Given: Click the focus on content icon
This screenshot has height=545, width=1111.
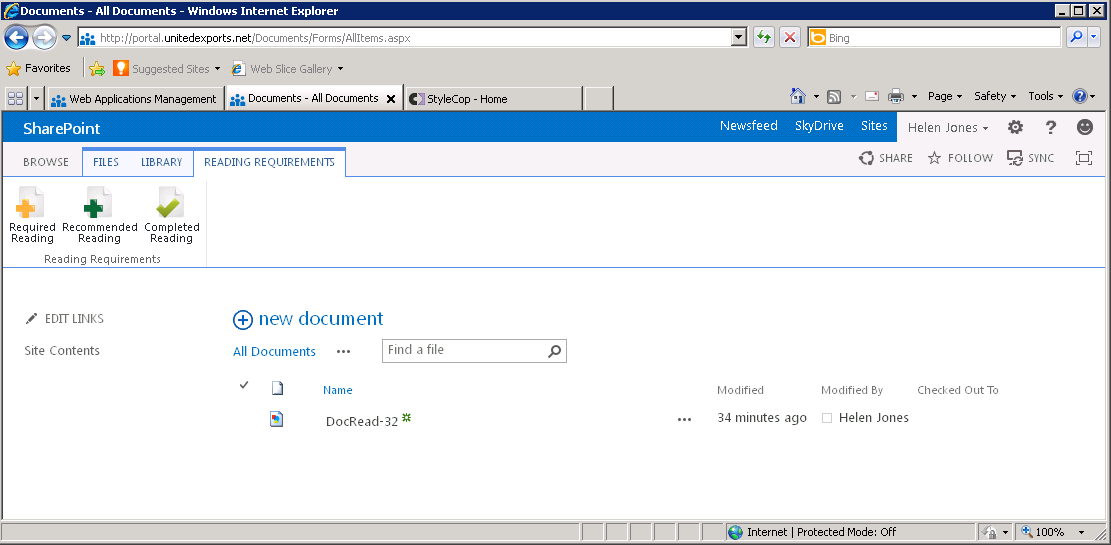Looking at the screenshot, I should click(x=1083, y=158).
